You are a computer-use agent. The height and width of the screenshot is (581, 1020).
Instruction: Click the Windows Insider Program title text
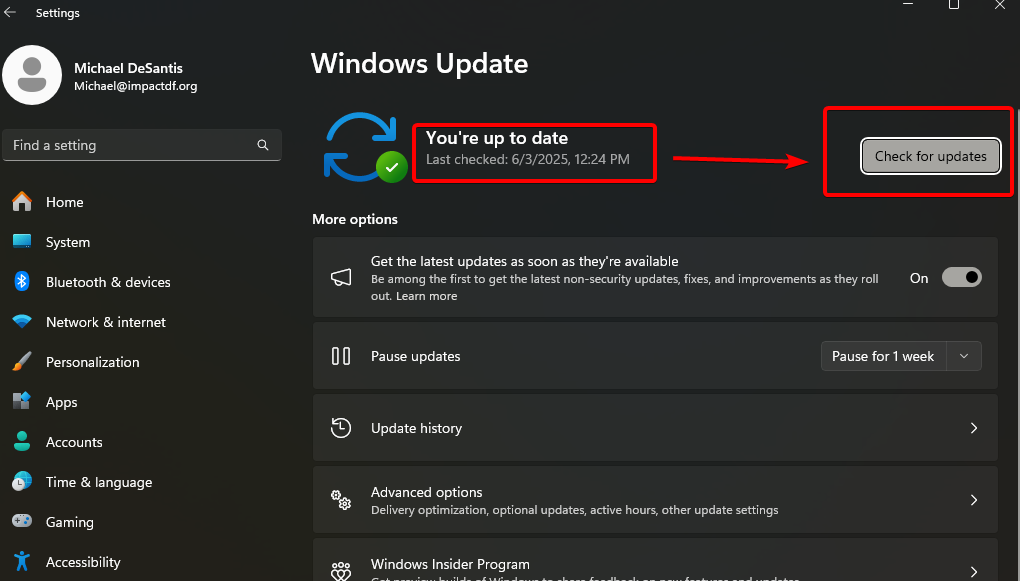click(x=450, y=564)
